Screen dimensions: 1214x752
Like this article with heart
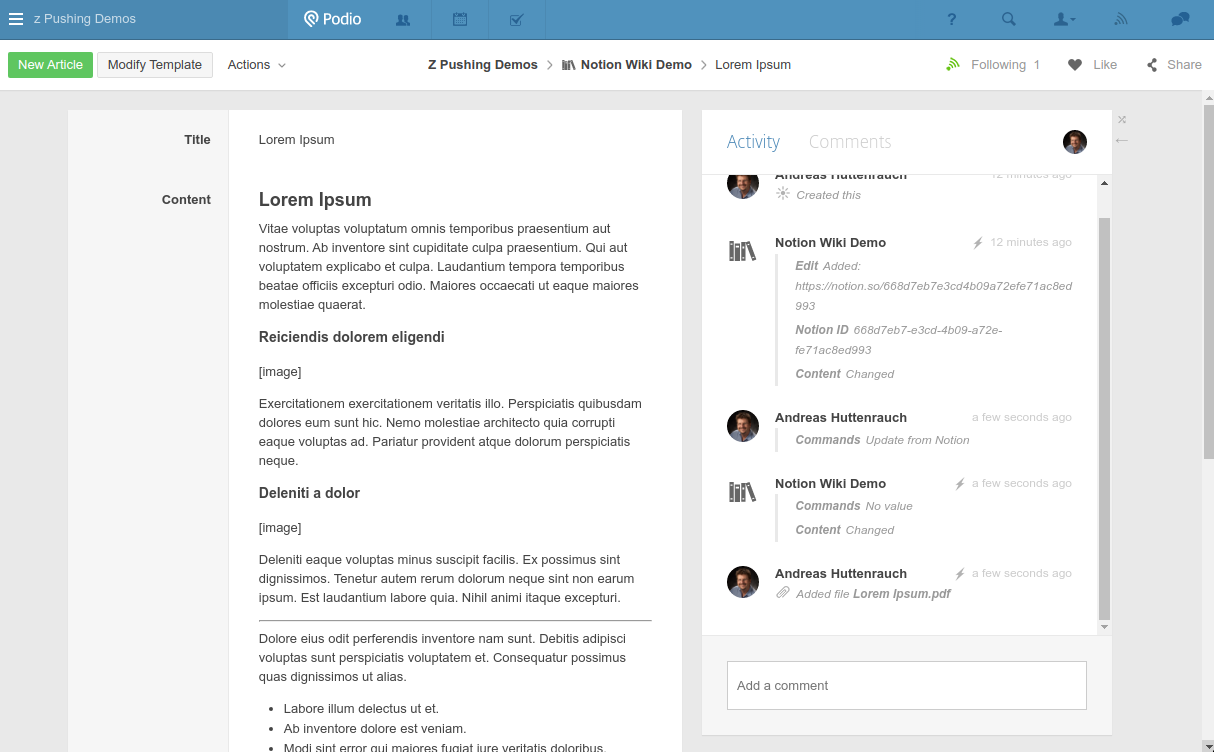[1092, 65]
